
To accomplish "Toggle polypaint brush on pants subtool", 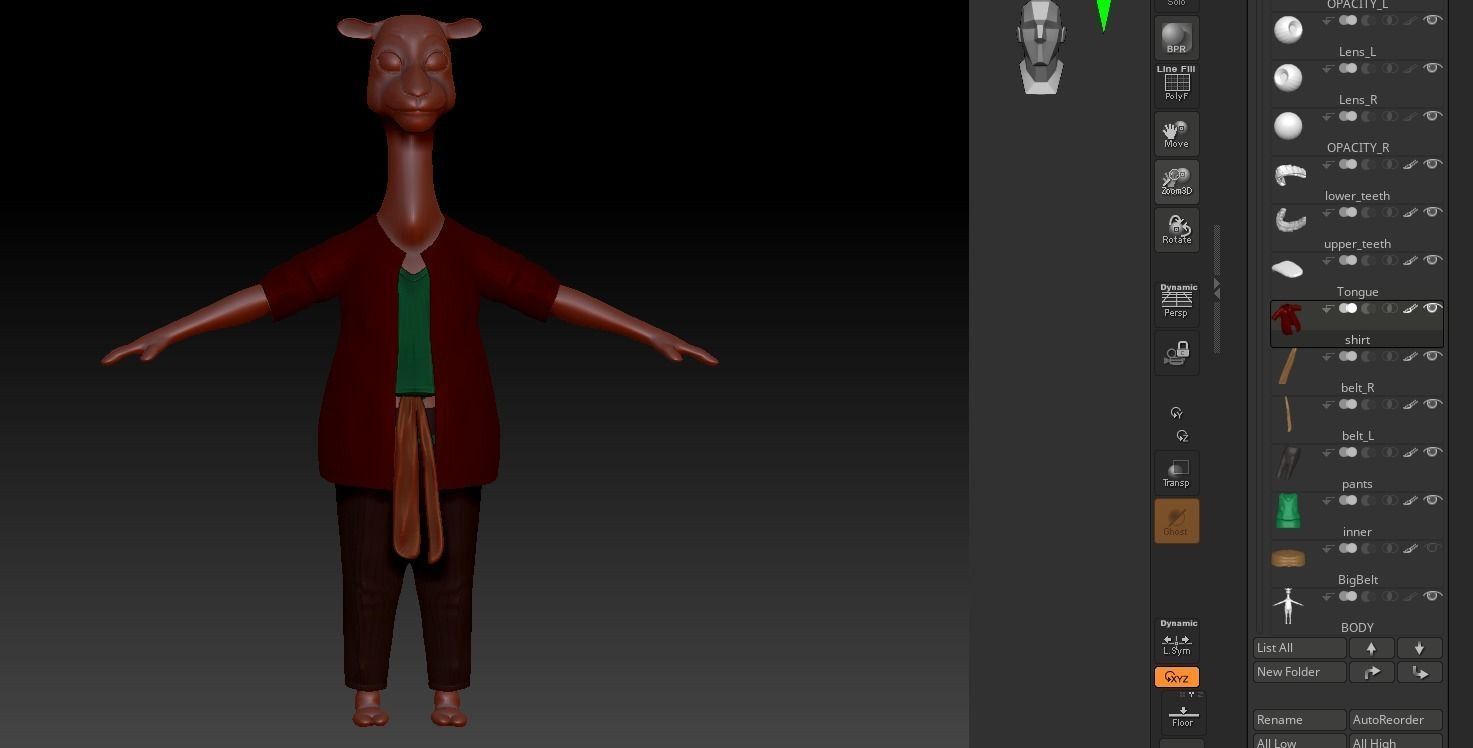I will click(x=1410, y=452).
